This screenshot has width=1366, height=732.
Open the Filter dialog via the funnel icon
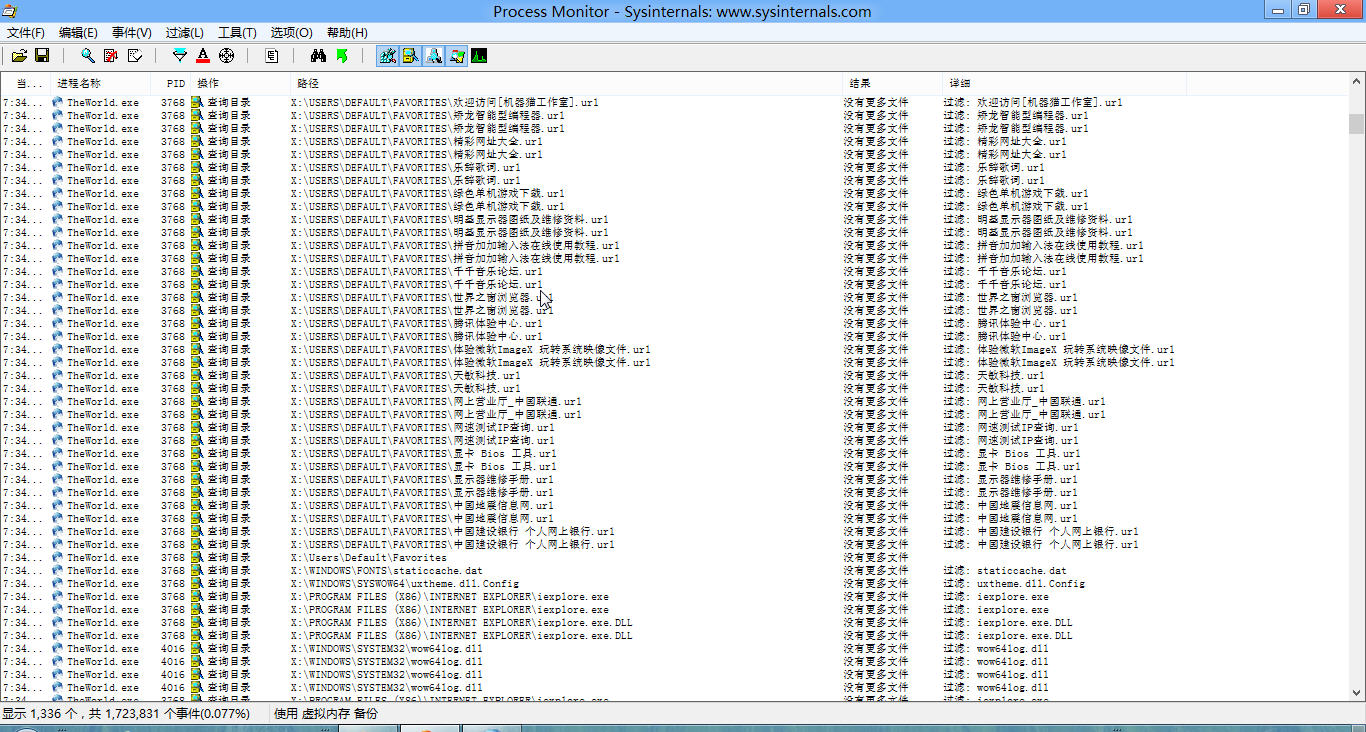180,56
